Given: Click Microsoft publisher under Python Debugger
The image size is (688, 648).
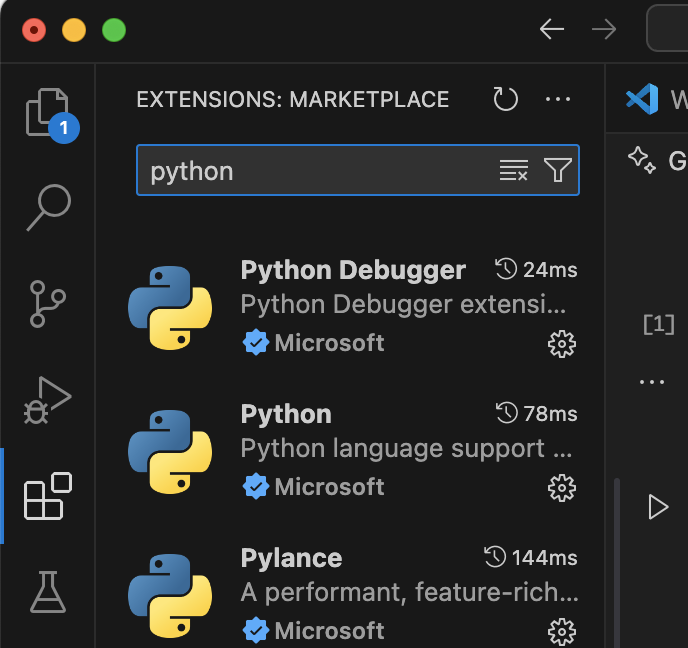Looking at the screenshot, I should pyautogui.click(x=329, y=343).
